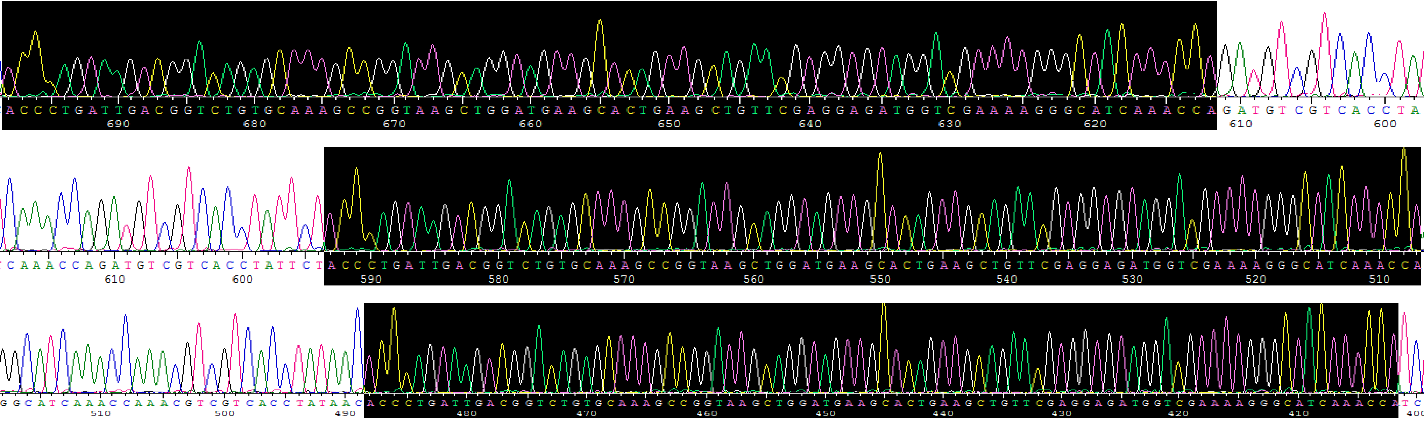Click the first tall yellow peak in bottom selection
The width and height of the screenshot is (1424, 421).
[393, 312]
